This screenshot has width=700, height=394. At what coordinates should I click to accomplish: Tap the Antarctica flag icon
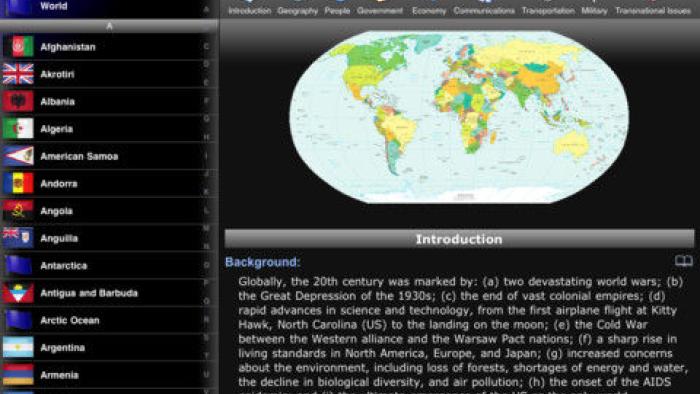coord(18,265)
